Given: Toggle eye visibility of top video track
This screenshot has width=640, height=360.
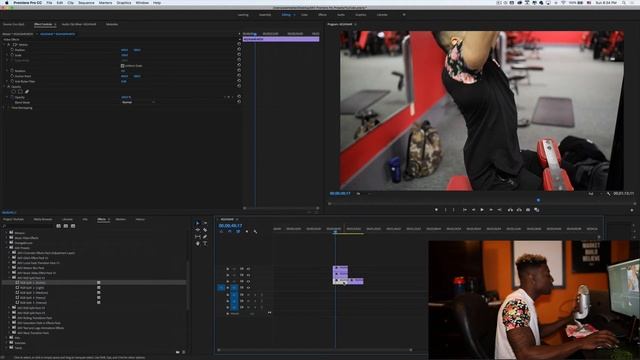Looking at the screenshot, I should [248, 269].
